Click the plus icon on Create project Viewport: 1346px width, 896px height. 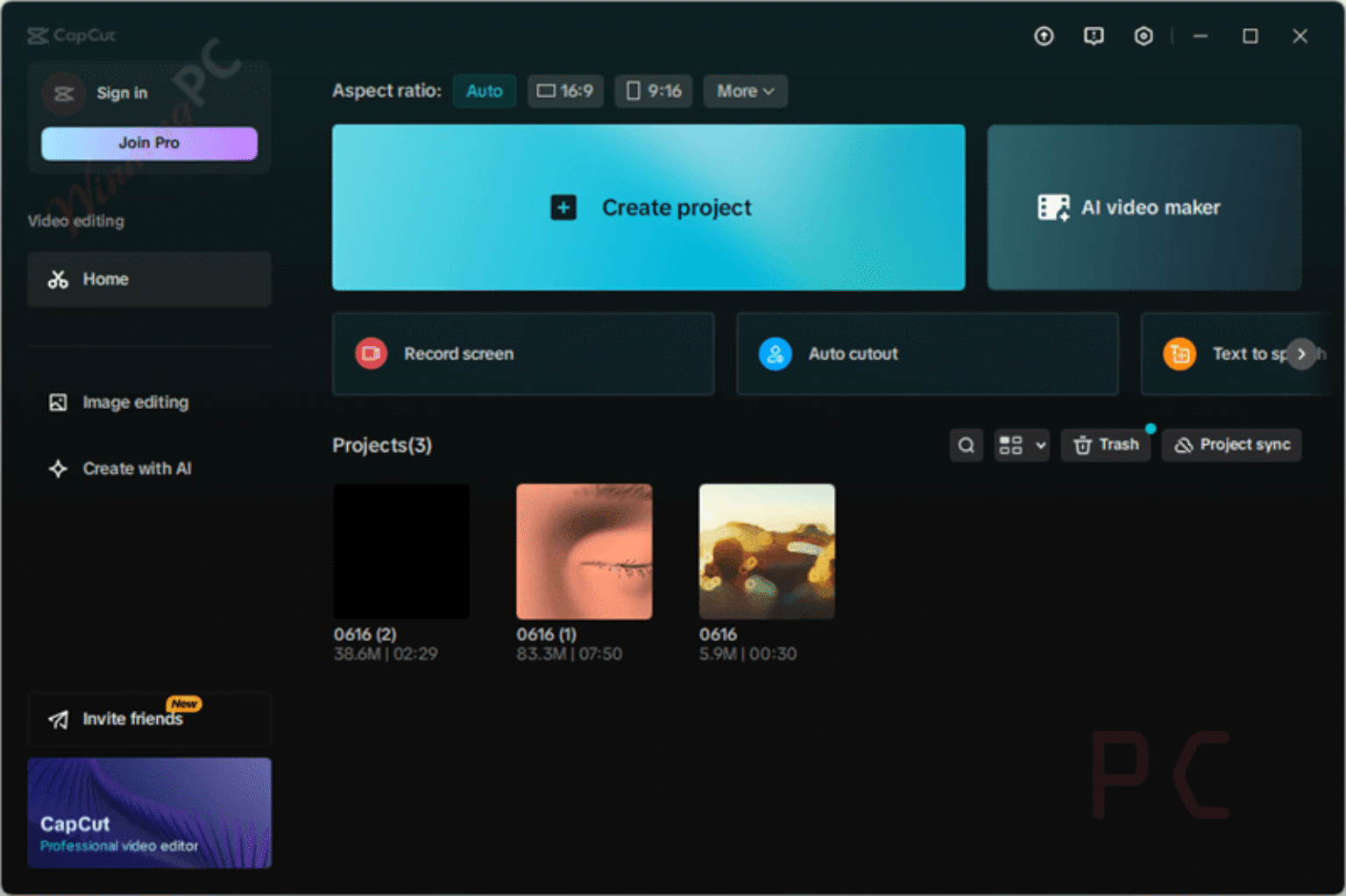click(563, 208)
